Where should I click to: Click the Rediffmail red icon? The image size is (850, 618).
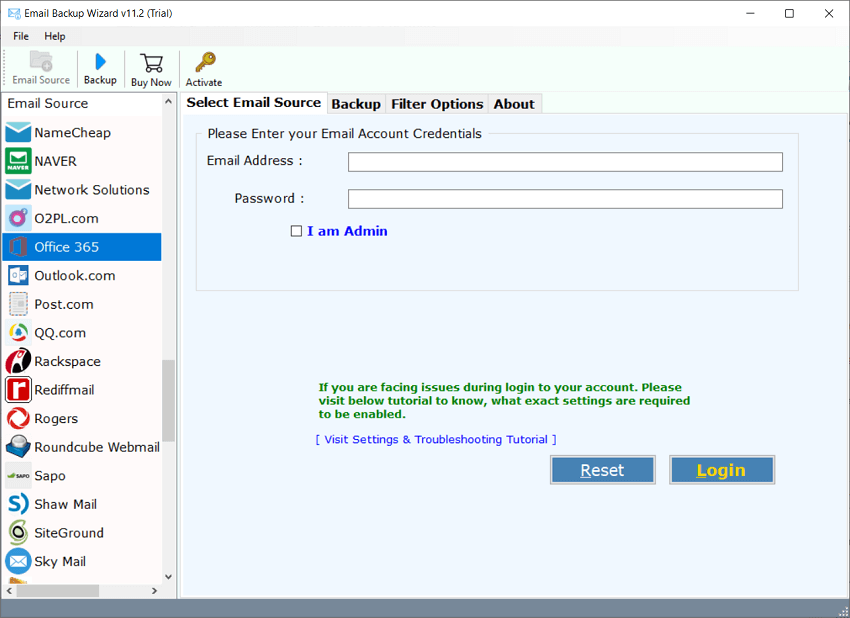pyautogui.click(x=18, y=390)
